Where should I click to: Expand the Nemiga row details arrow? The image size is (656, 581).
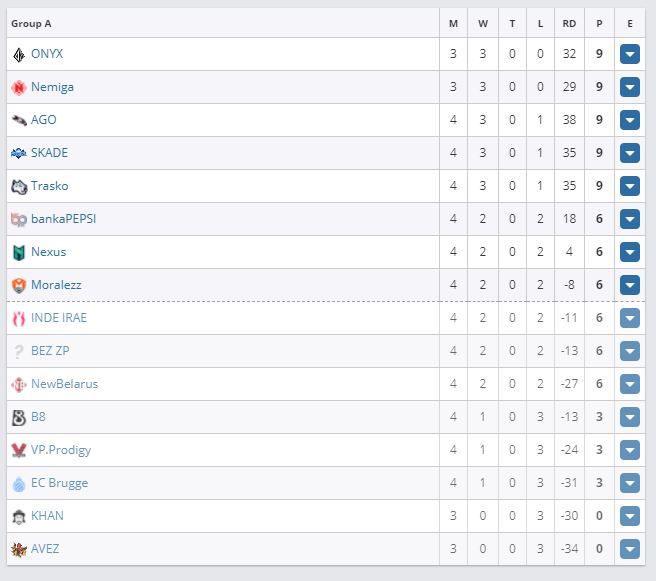click(x=629, y=87)
